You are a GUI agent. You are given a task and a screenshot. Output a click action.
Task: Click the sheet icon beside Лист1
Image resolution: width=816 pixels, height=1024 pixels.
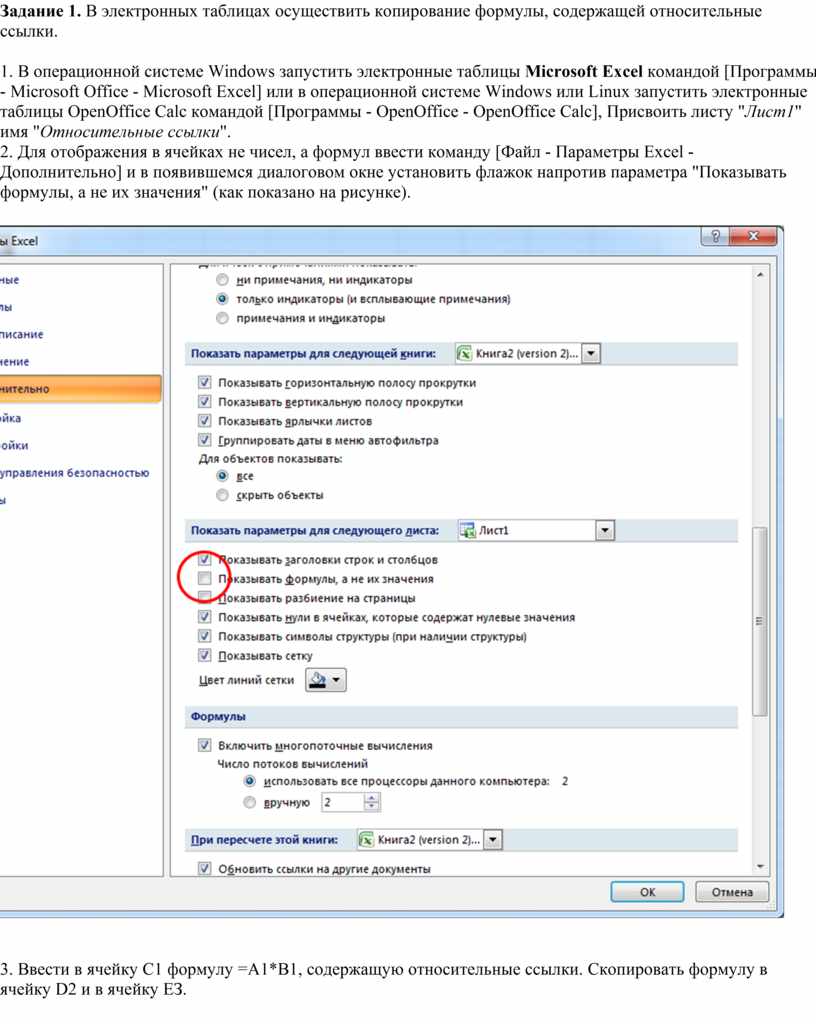coord(467,530)
